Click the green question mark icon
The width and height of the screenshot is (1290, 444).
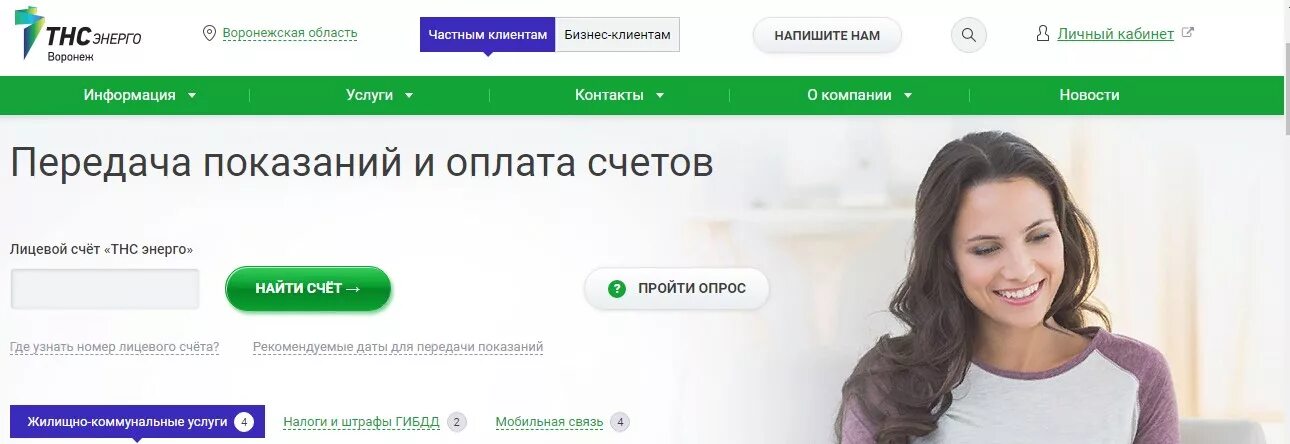617,288
